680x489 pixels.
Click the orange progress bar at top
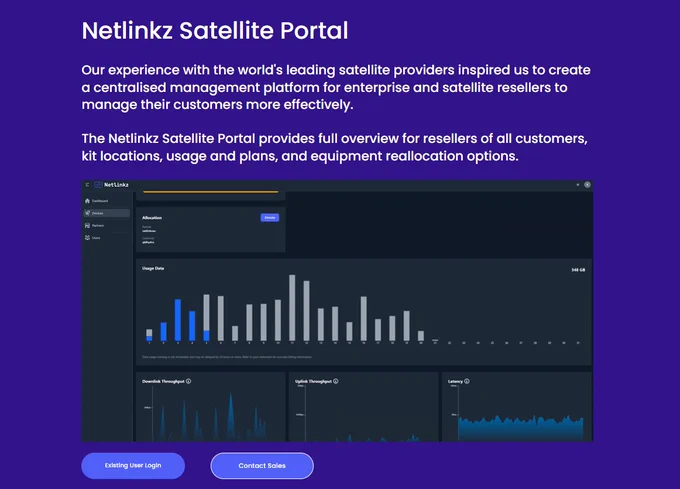click(211, 192)
